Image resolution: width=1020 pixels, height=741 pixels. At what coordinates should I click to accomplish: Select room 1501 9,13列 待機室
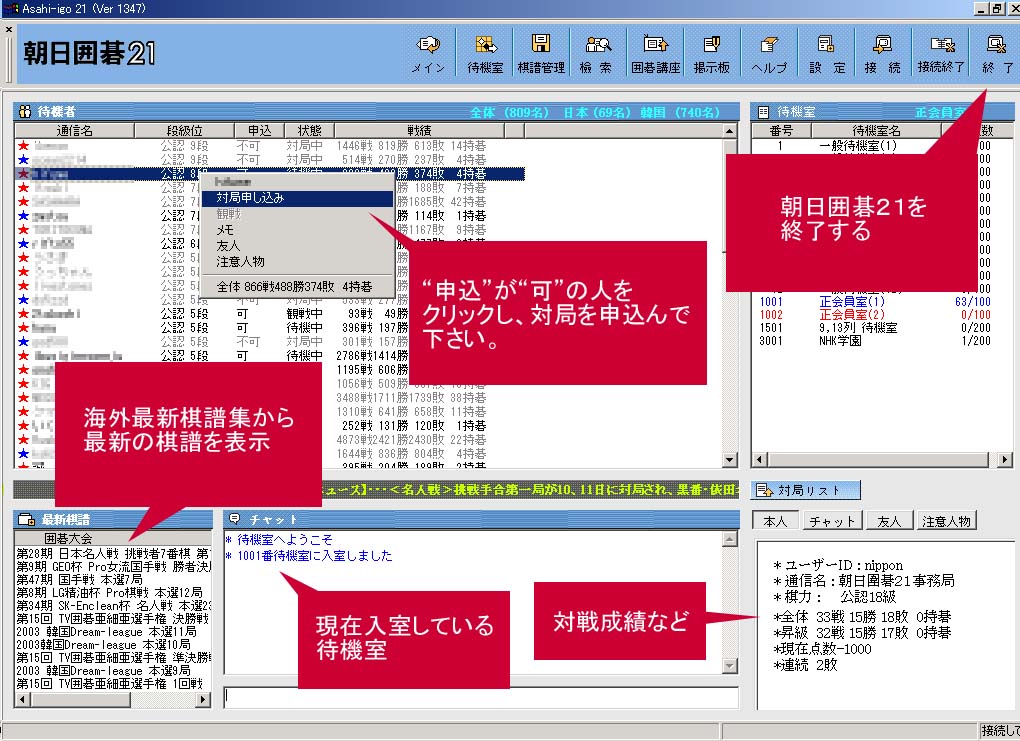[x=874, y=328]
